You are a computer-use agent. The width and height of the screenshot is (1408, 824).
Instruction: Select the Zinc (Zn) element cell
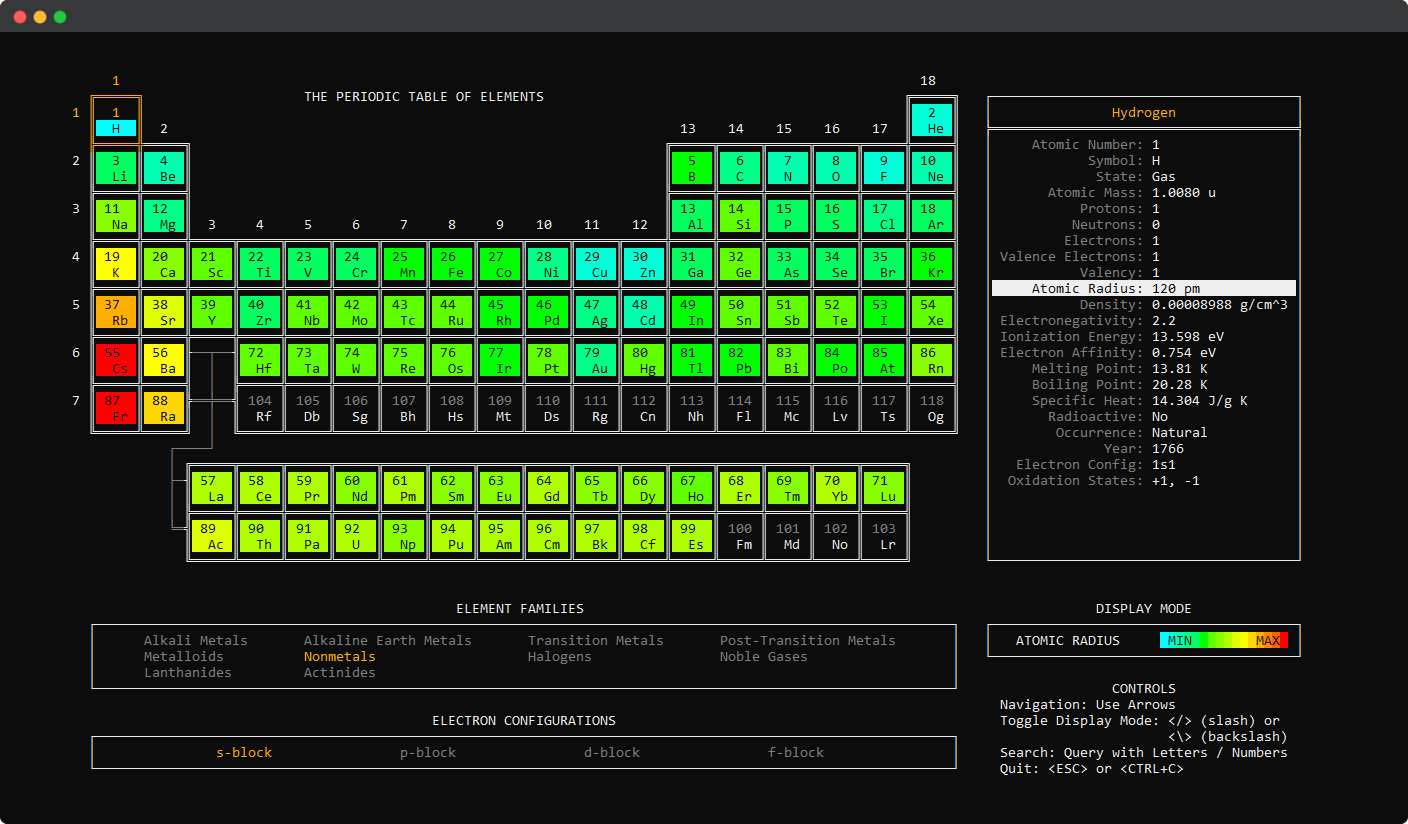pos(644,264)
